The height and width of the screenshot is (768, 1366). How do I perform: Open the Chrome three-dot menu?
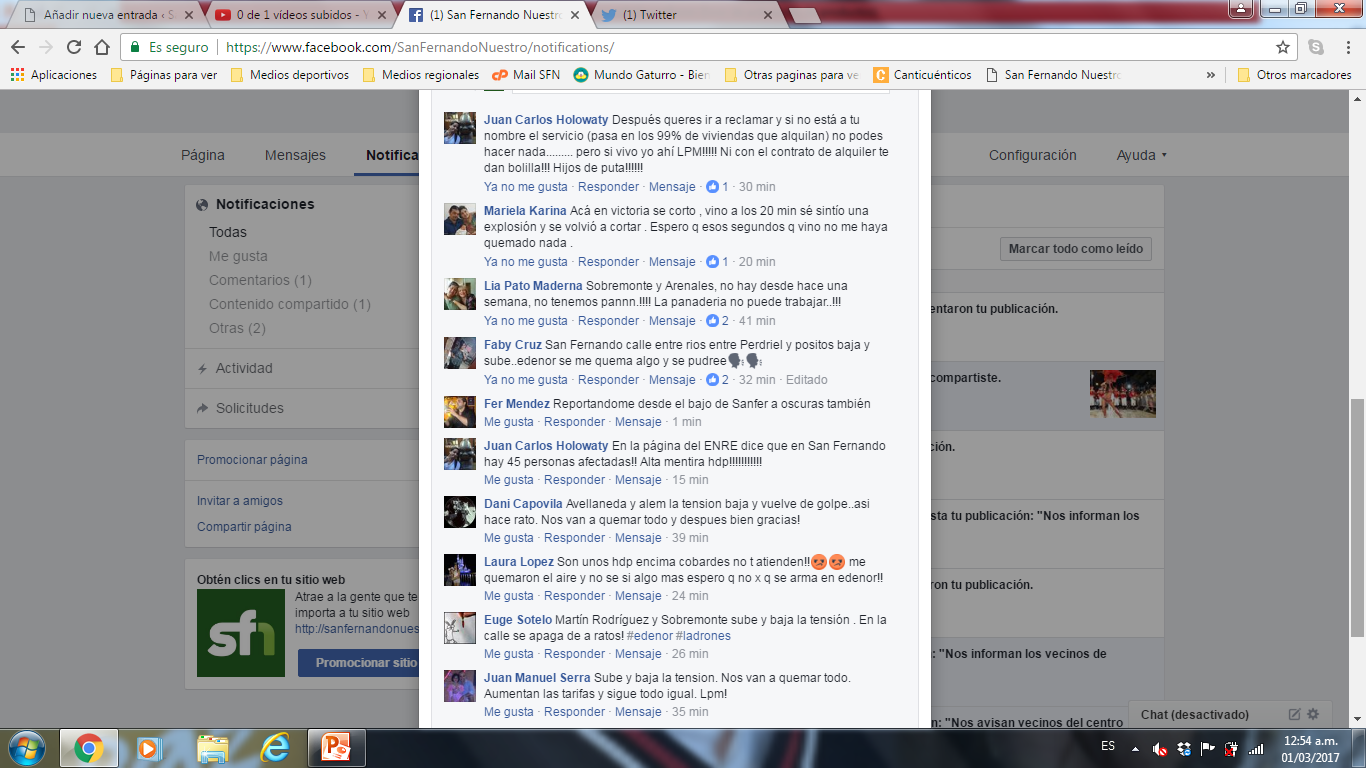[1346, 47]
